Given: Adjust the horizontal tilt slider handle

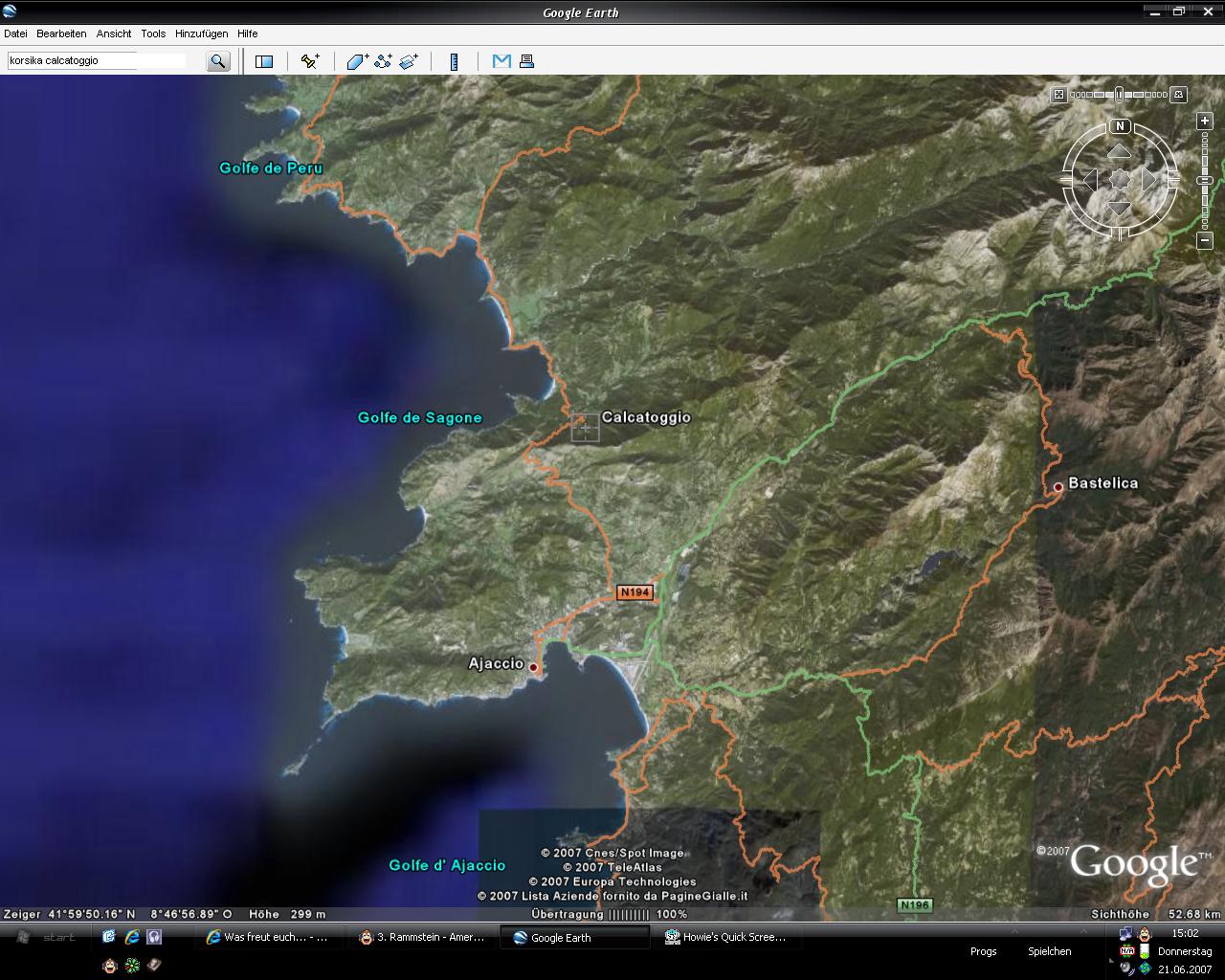Looking at the screenshot, I should click(x=1120, y=95).
